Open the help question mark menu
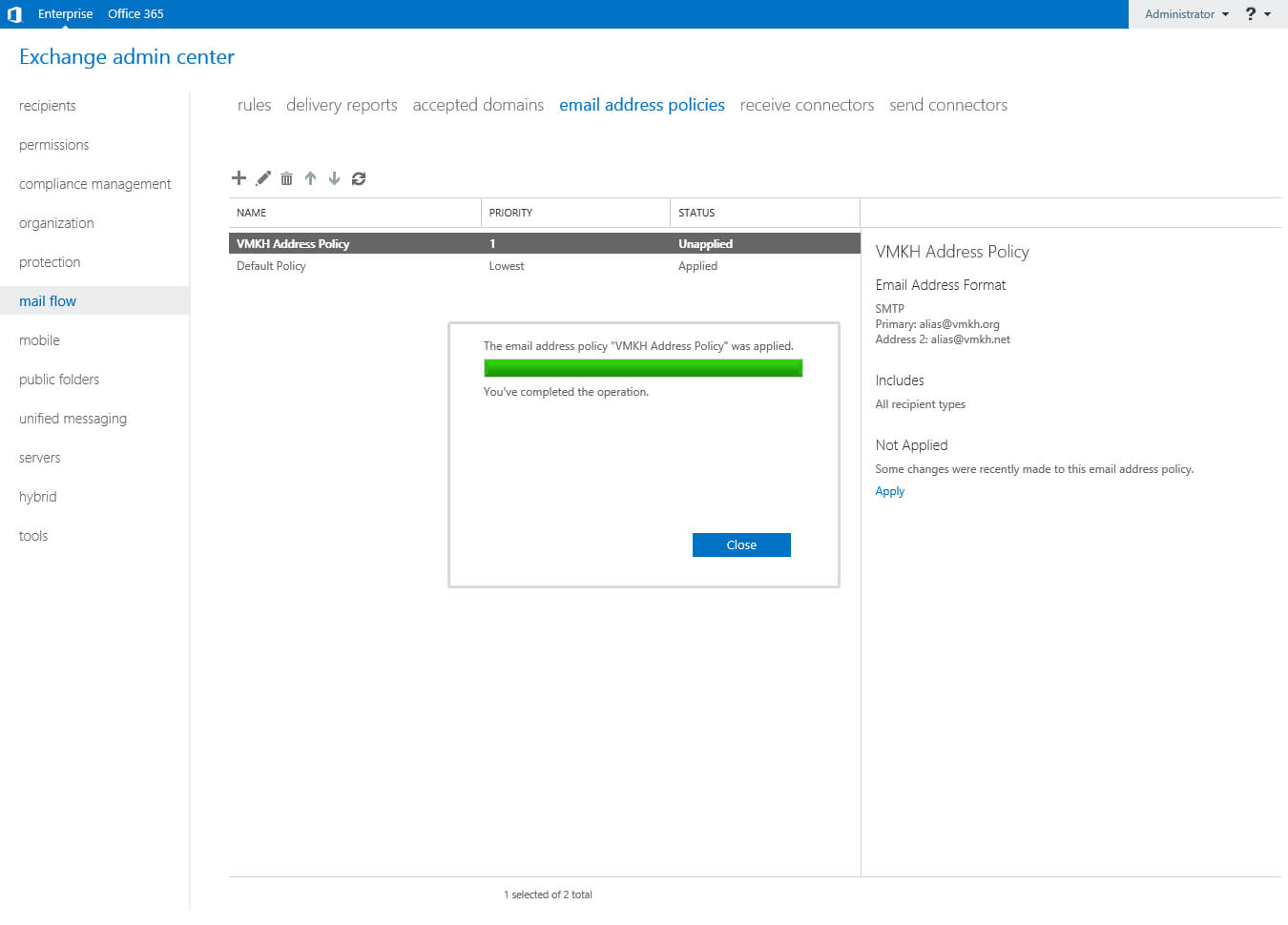 coord(1250,13)
